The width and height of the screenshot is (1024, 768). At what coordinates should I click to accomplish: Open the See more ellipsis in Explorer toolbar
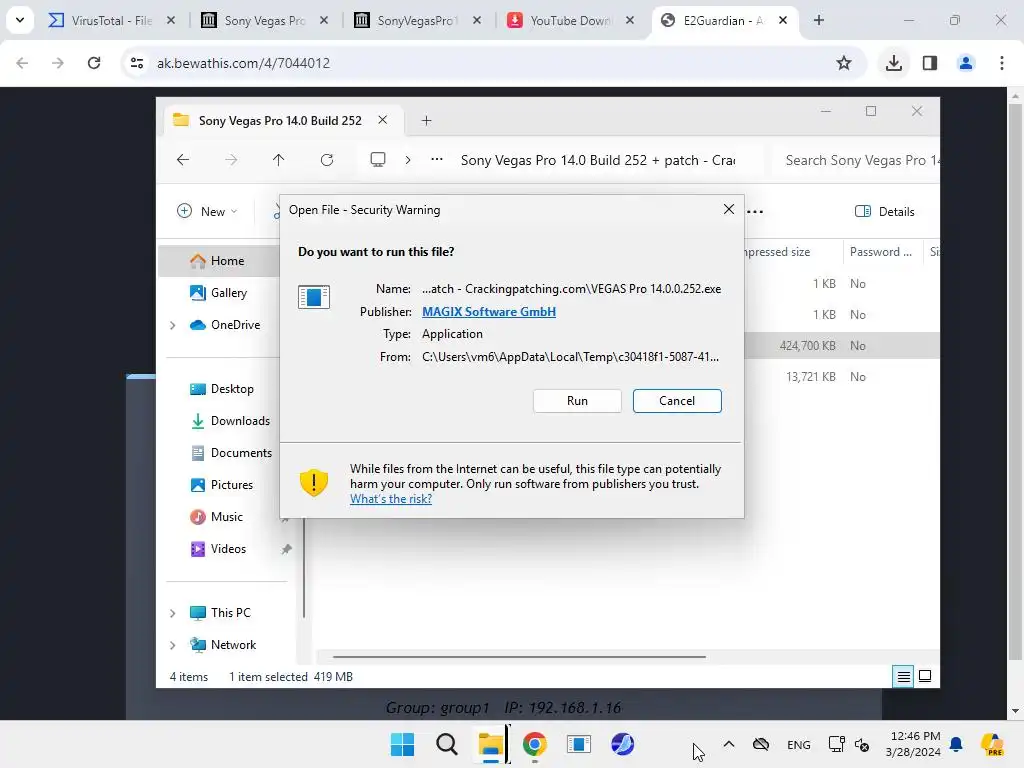[x=755, y=212]
